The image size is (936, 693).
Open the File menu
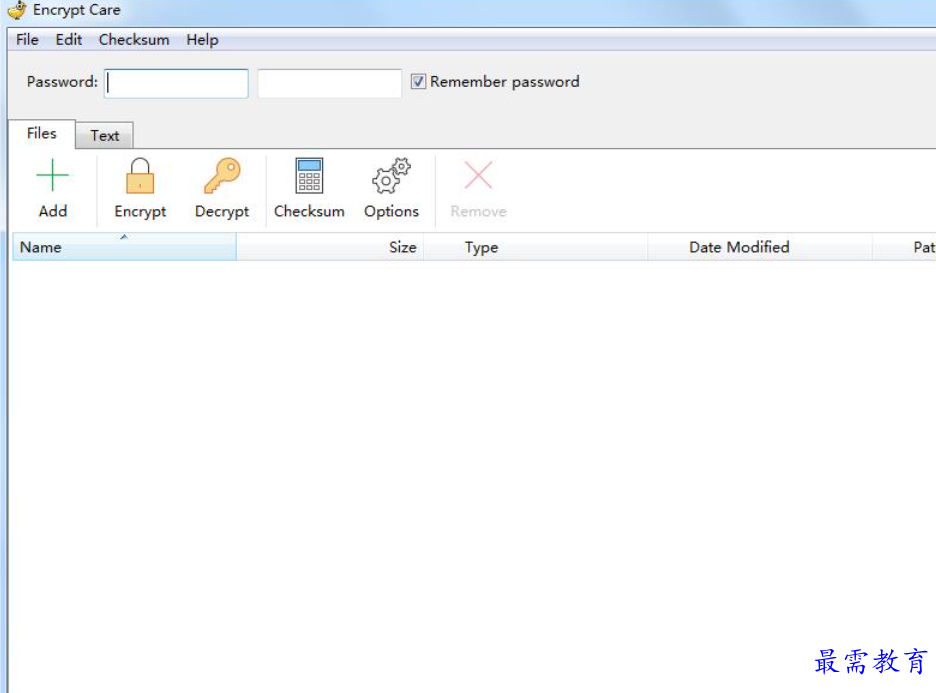point(27,39)
